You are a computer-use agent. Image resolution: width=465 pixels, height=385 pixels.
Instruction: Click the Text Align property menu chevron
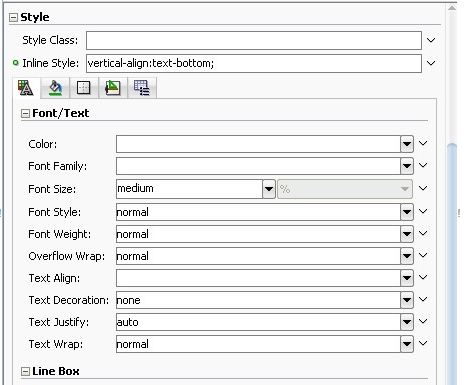tap(423, 277)
